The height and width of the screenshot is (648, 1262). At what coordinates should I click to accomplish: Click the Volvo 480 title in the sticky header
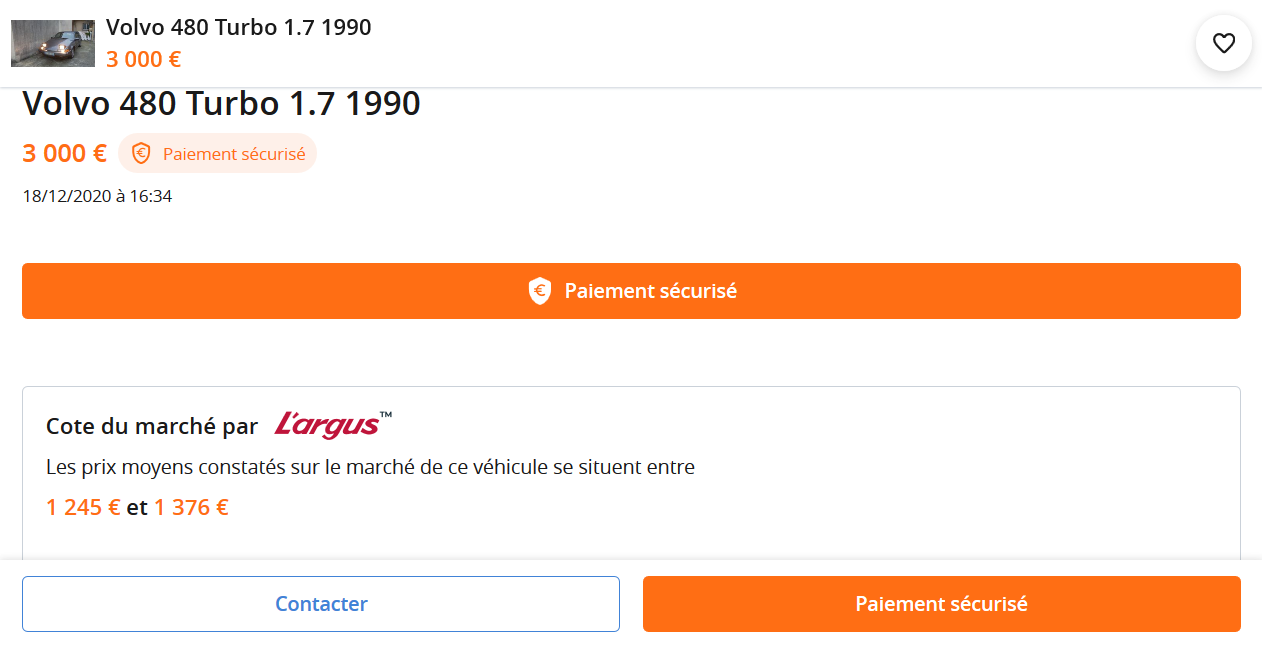click(x=238, y=28)
